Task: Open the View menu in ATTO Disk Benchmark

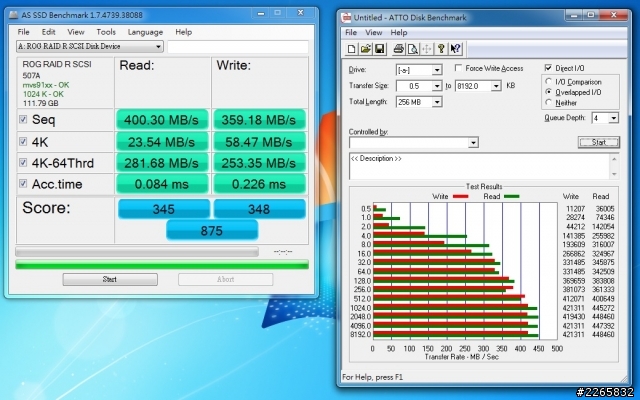Action: pyautogui.click(x=373, y=33)
